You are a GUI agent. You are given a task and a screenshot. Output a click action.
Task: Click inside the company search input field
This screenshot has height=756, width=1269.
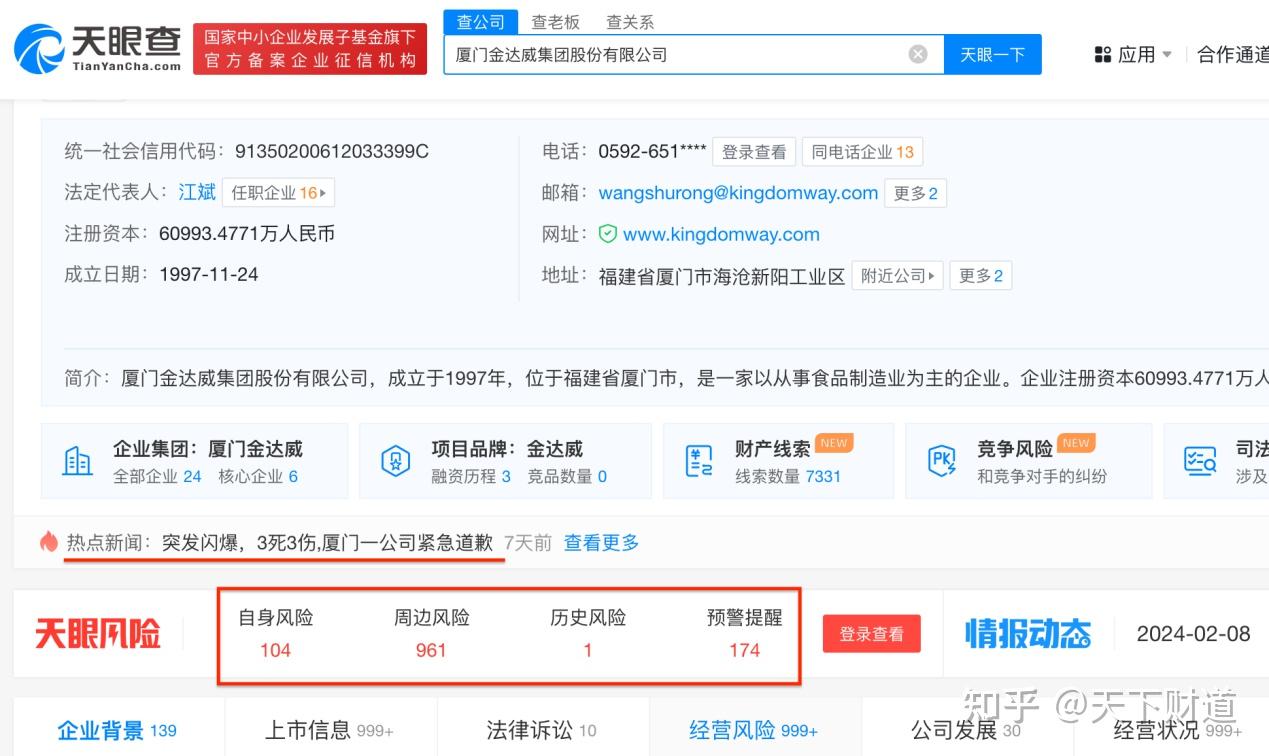click(x=690, y=54)
